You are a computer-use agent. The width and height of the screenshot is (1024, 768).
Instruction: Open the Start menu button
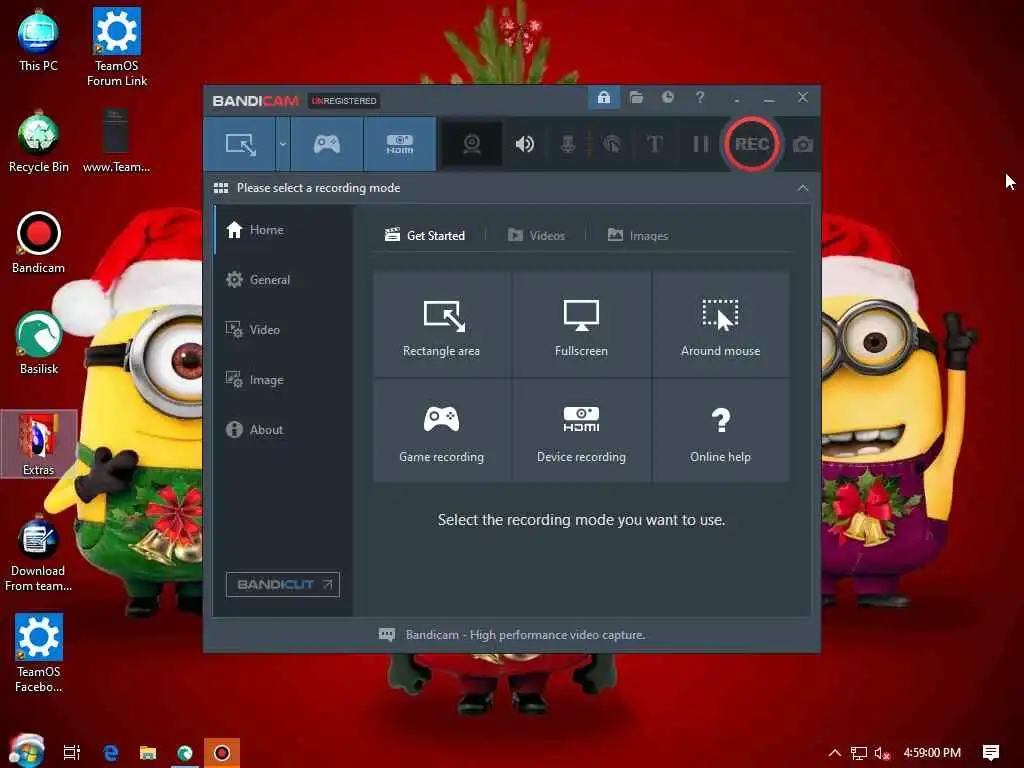[x=25, y=752]
